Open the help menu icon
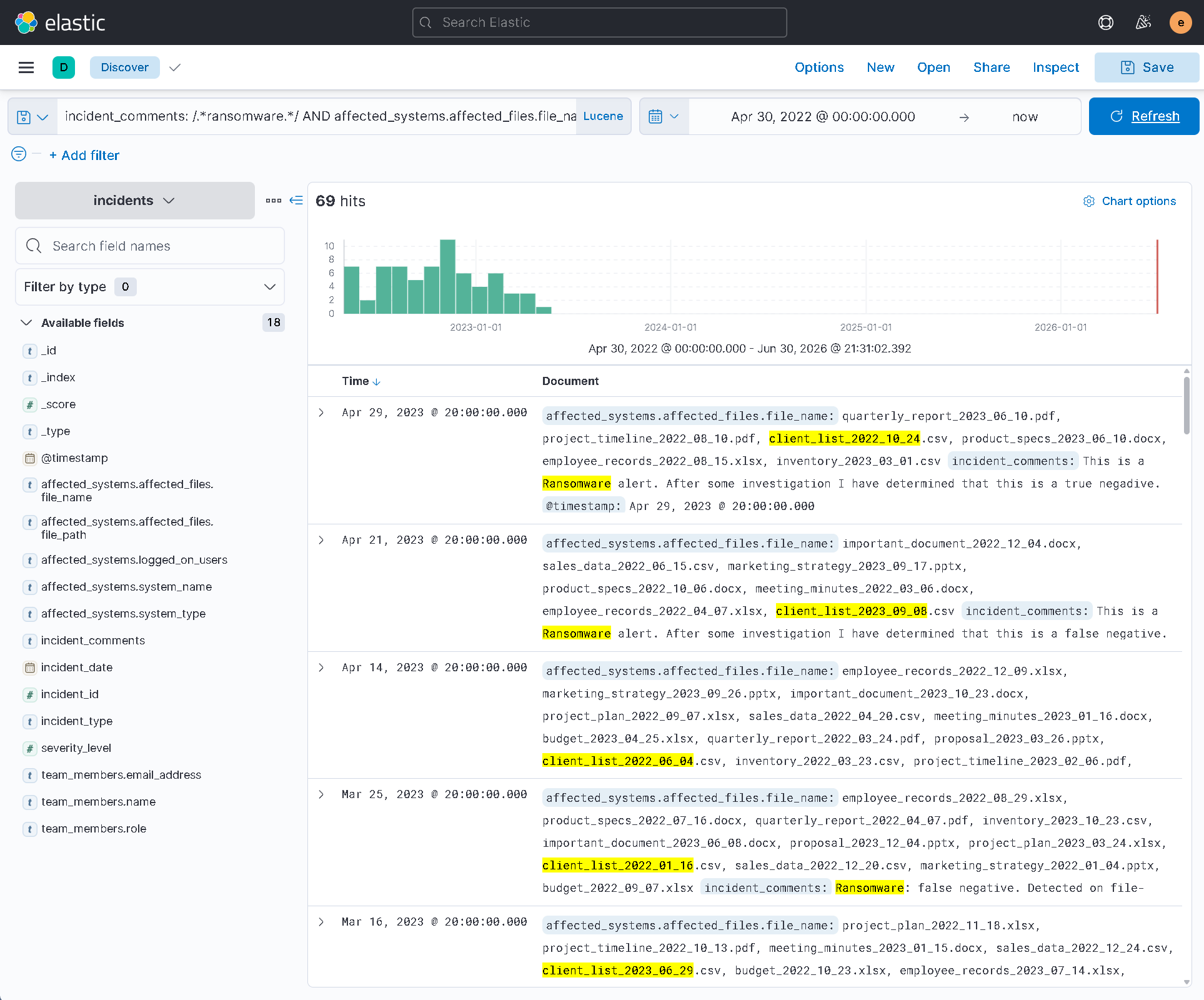 pos(1106,22)
